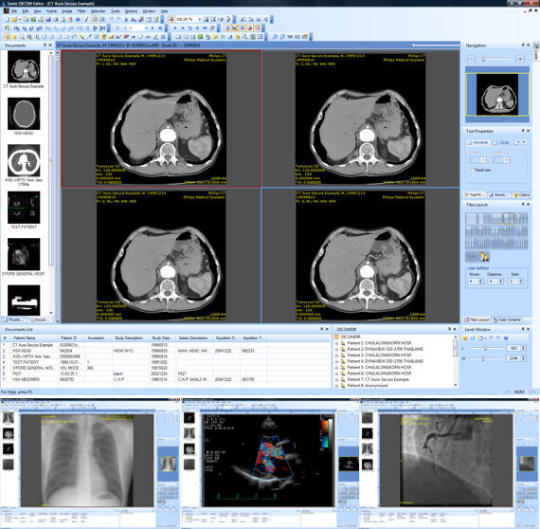Click the Documents panel vertical scrollbar
This screenshot has width=540, height=529.
(x=51, y=183)
